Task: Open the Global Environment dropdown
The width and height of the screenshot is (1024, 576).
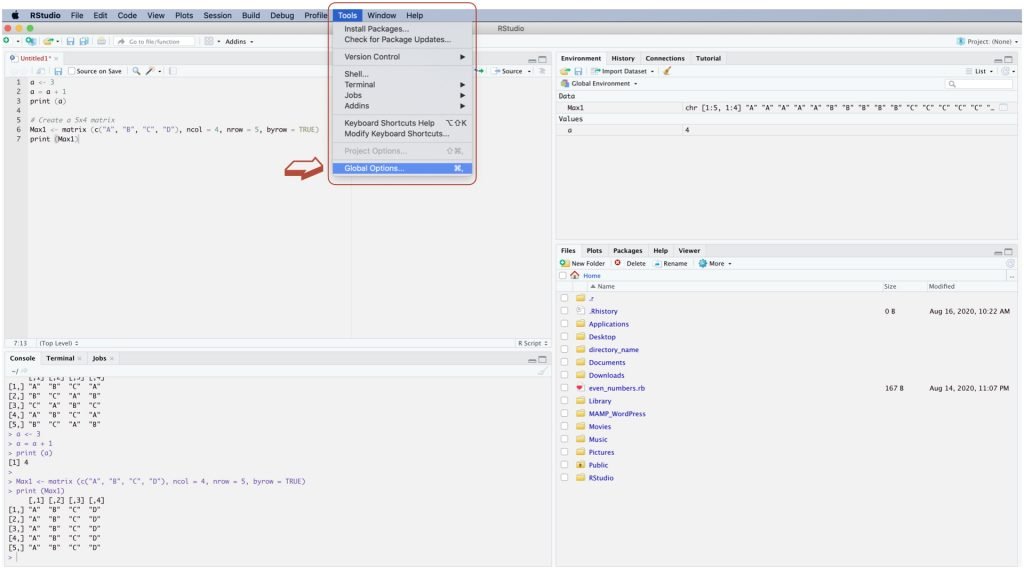Action: (604, 83)
